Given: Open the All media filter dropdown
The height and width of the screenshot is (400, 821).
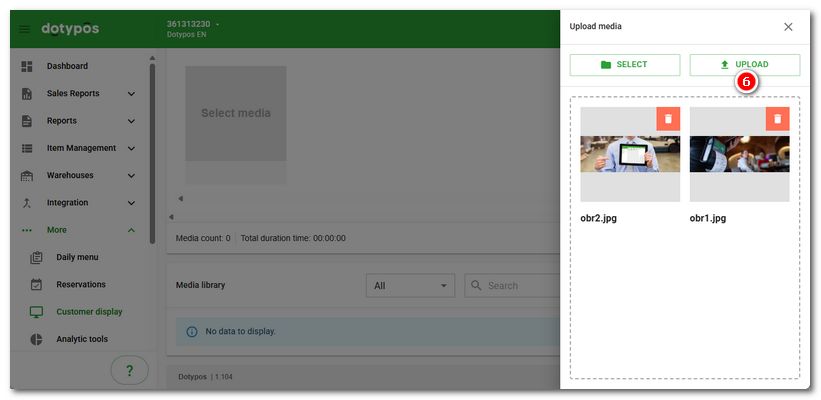Looking at the screenshot, I should pyautogui.click(x=410, y=286).
